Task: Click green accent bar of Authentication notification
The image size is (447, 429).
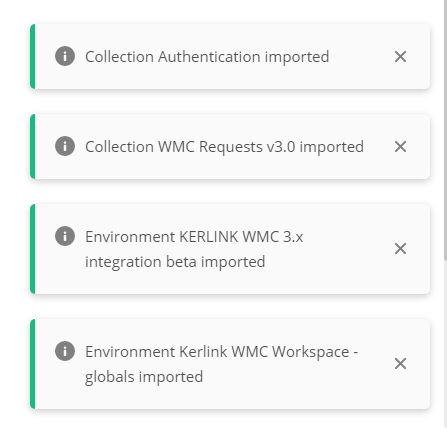Action: tap(32, 56)
